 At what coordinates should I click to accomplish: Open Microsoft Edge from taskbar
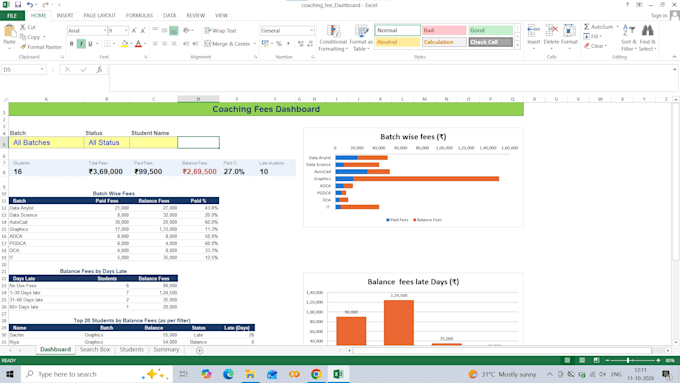(x=228, y=374)
